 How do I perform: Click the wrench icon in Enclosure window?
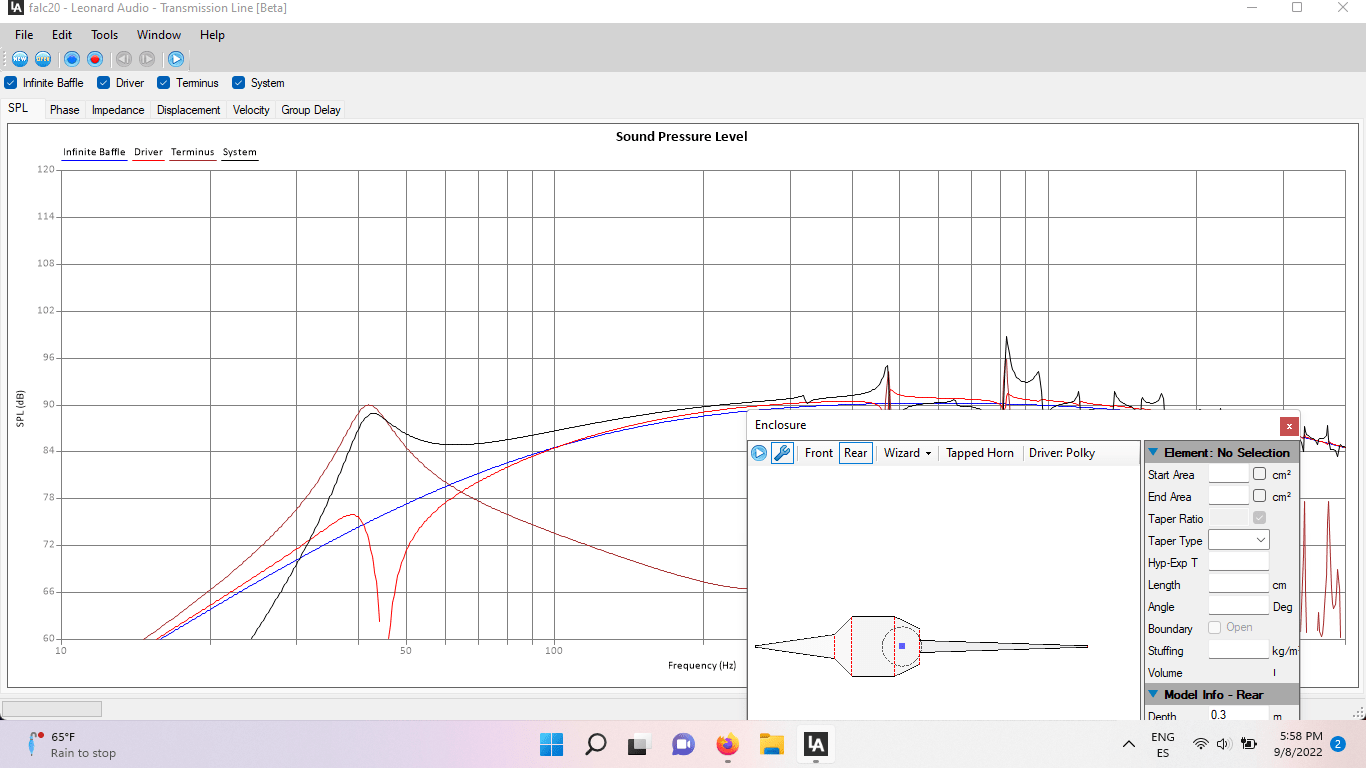point(782,453)
